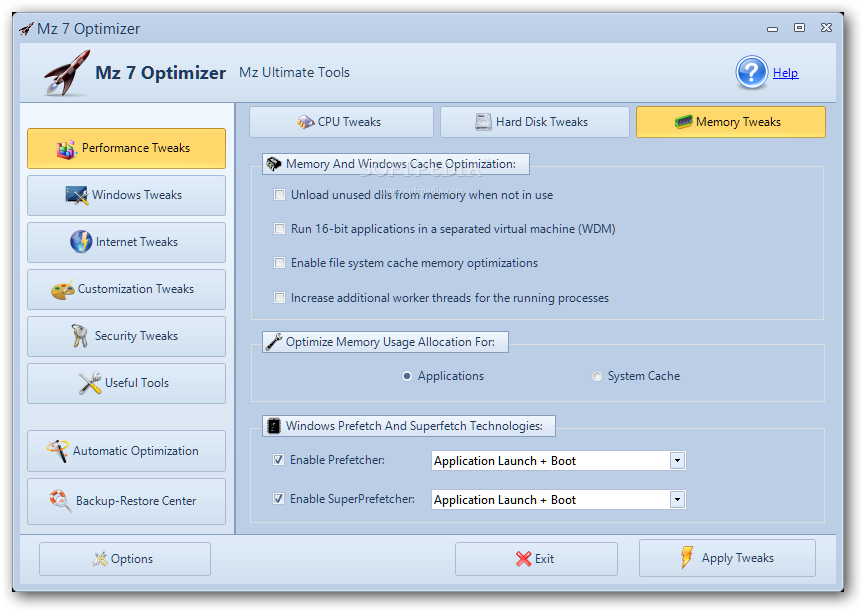Switch to the CPU Tweaks tab
This screenshot has height=612, width=864.
coord(341,122)
